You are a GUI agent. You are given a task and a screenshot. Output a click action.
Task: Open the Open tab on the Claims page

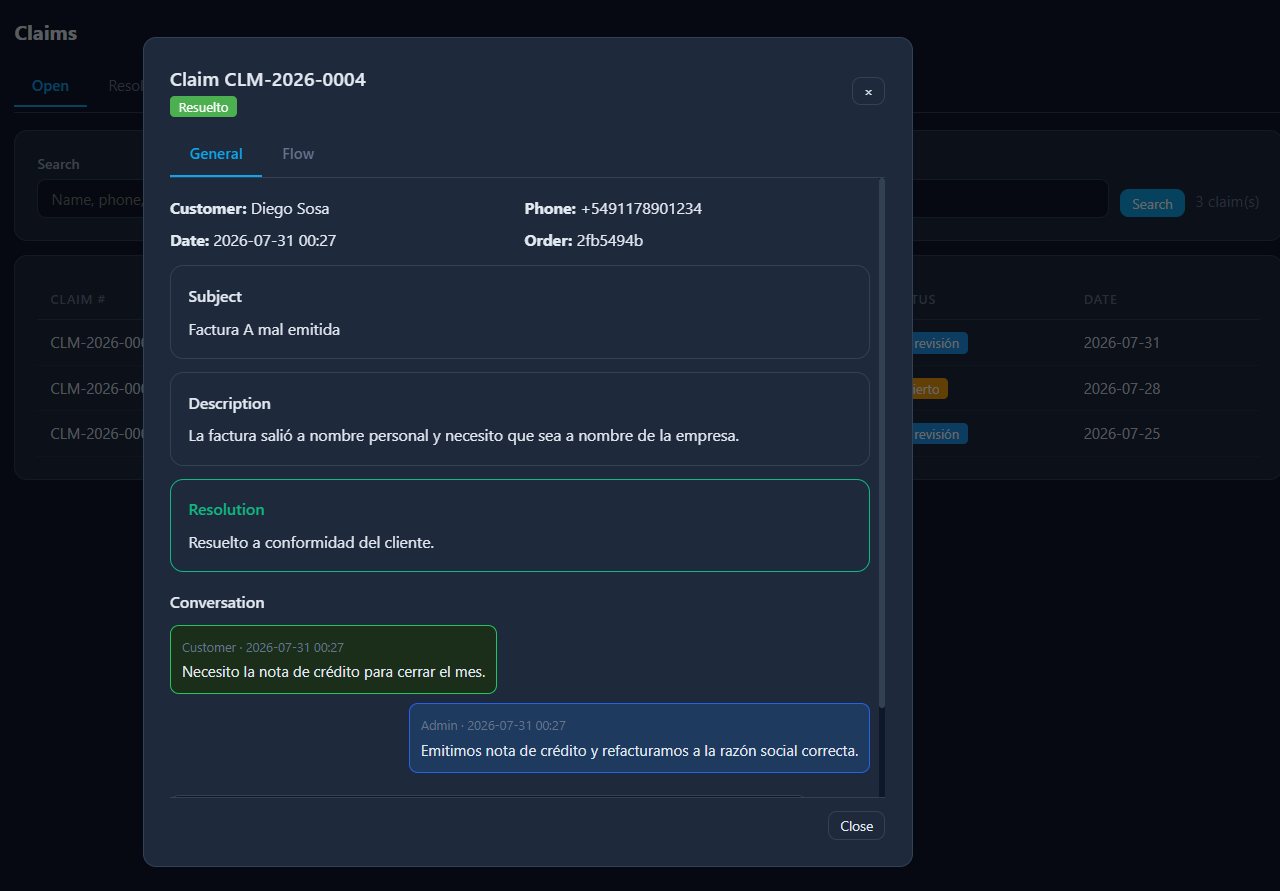point(50,86)
